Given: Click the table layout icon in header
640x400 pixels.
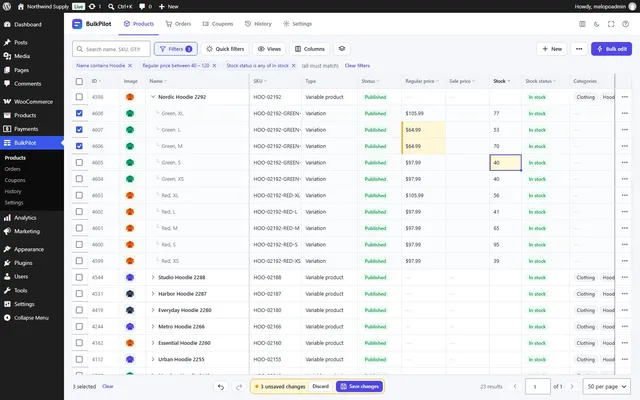Looking at the screenshot, I should coord(582,24).
